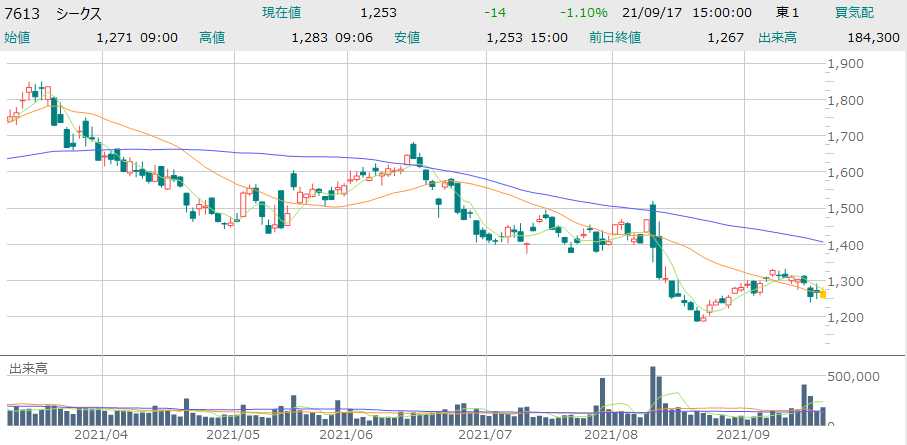Click the yellow latest-price marker on chart
The width and height of the screenshot is (907, 445).
pos(822,294)
